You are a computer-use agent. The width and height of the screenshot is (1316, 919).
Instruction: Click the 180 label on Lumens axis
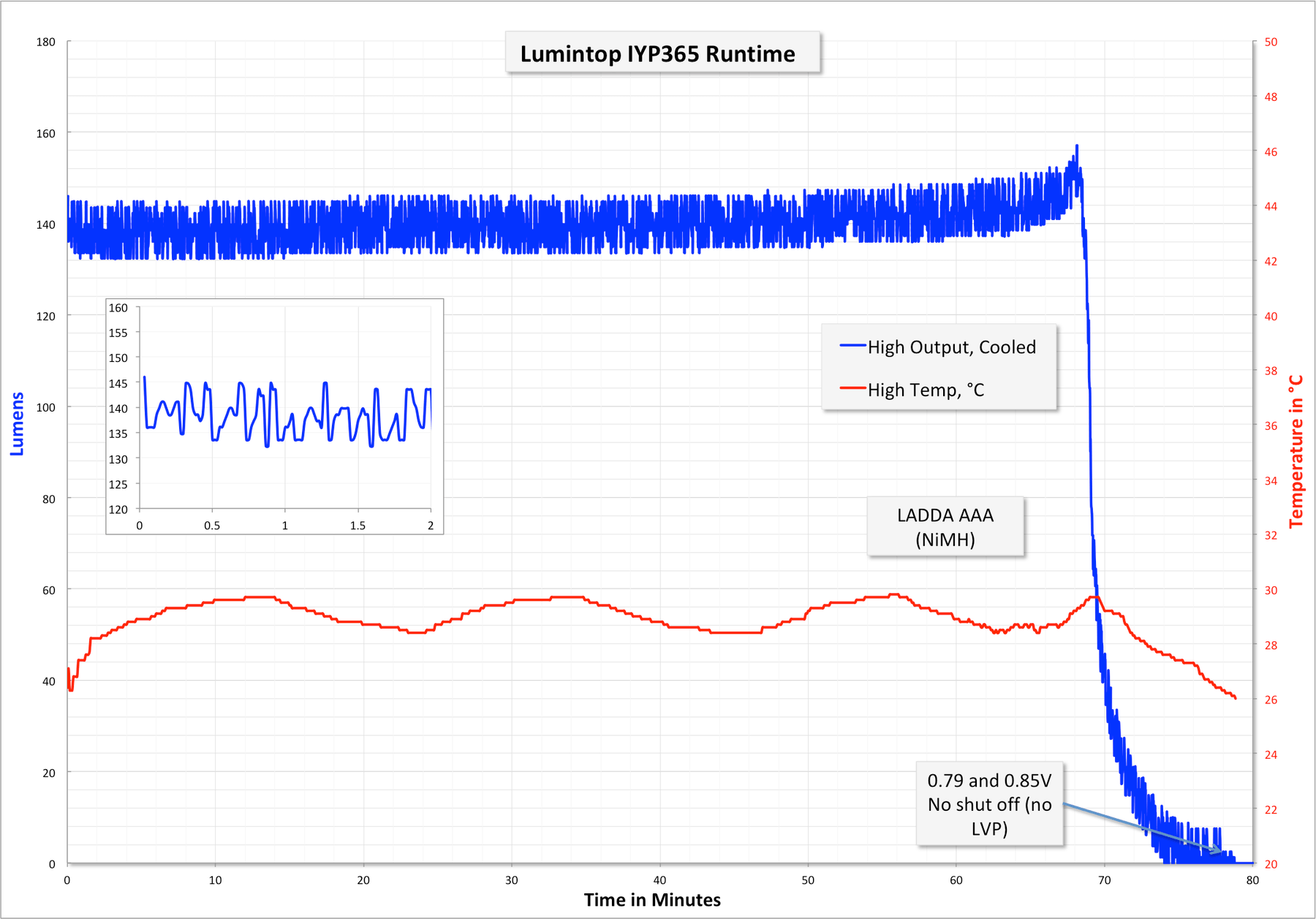(x=46, y=42)
